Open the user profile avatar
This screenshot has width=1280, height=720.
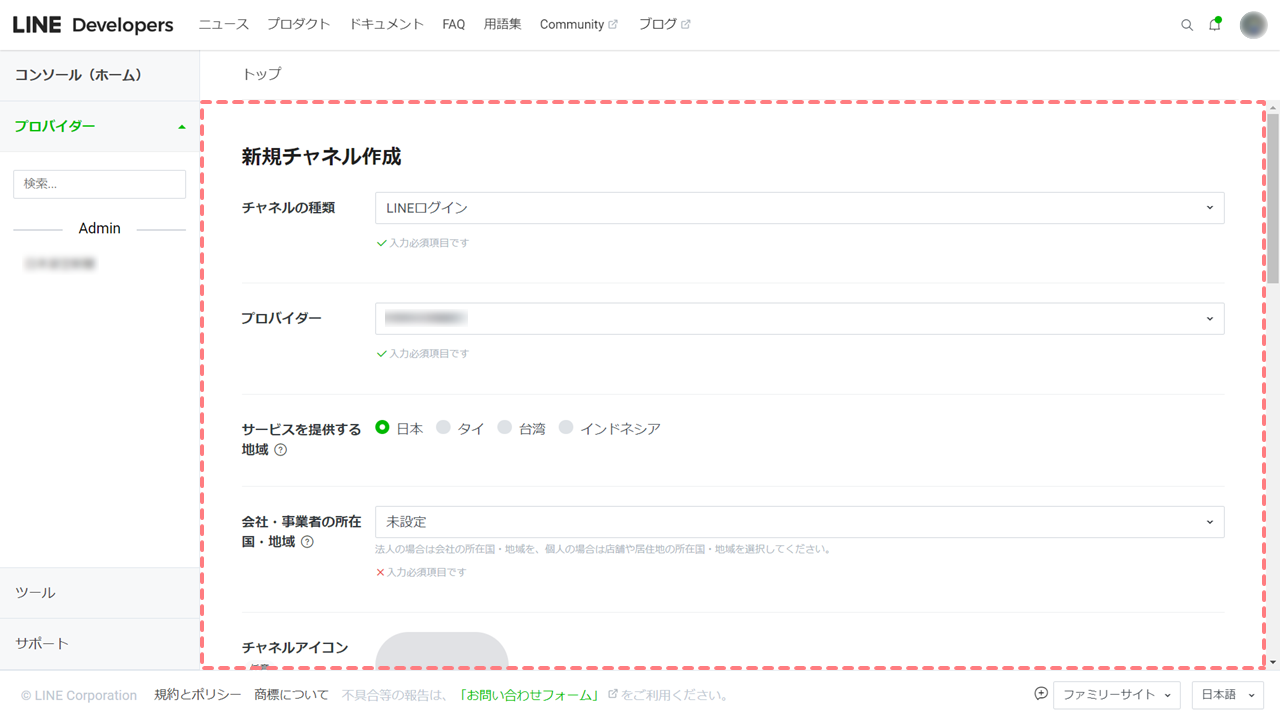click(x=1253, y=25)
